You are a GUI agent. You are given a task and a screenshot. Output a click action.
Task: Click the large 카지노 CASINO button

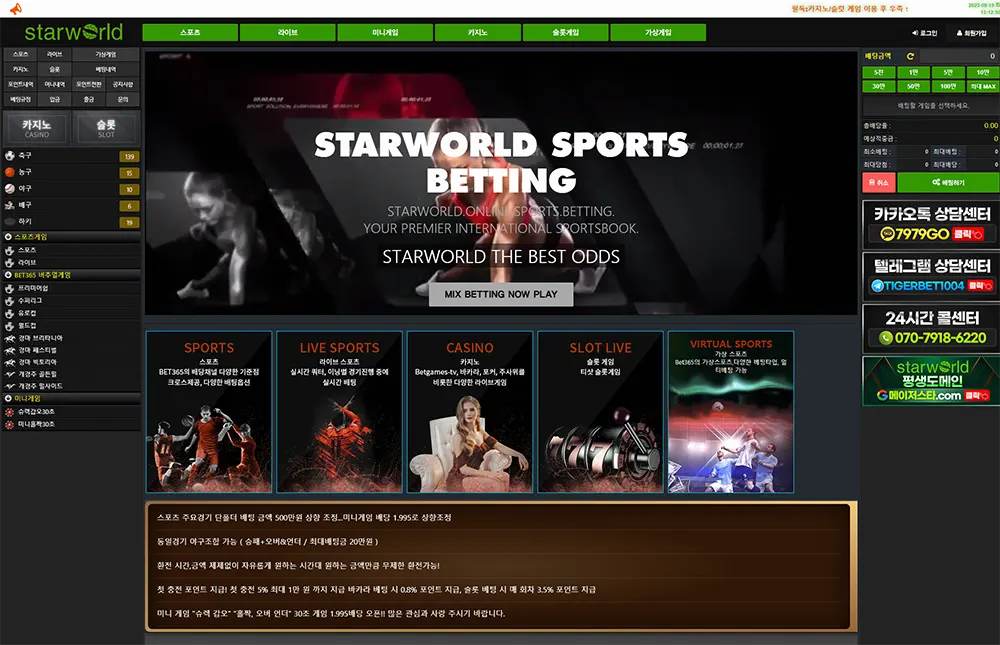36,128
